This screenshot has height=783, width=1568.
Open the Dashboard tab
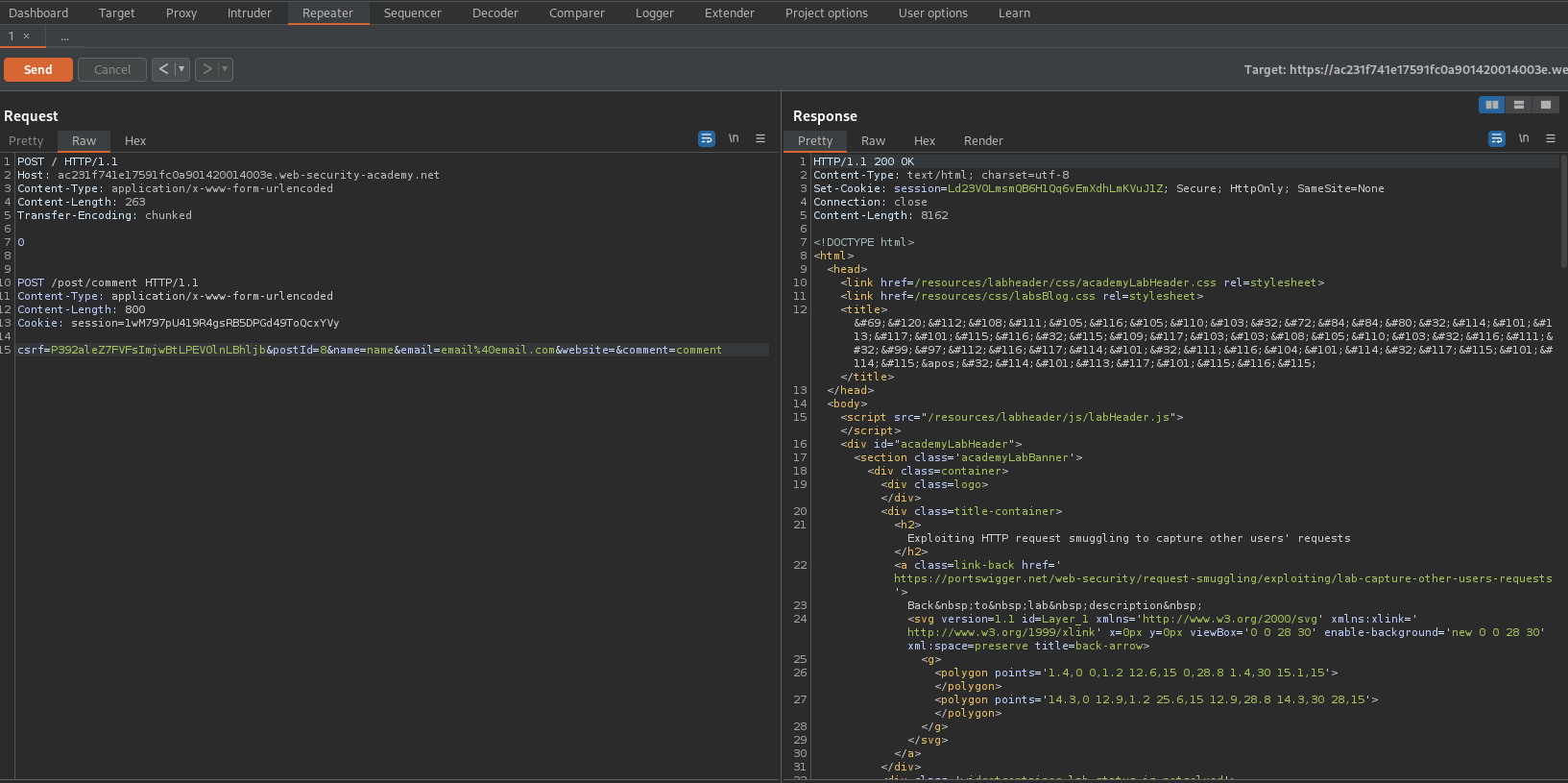click(38, 12)
